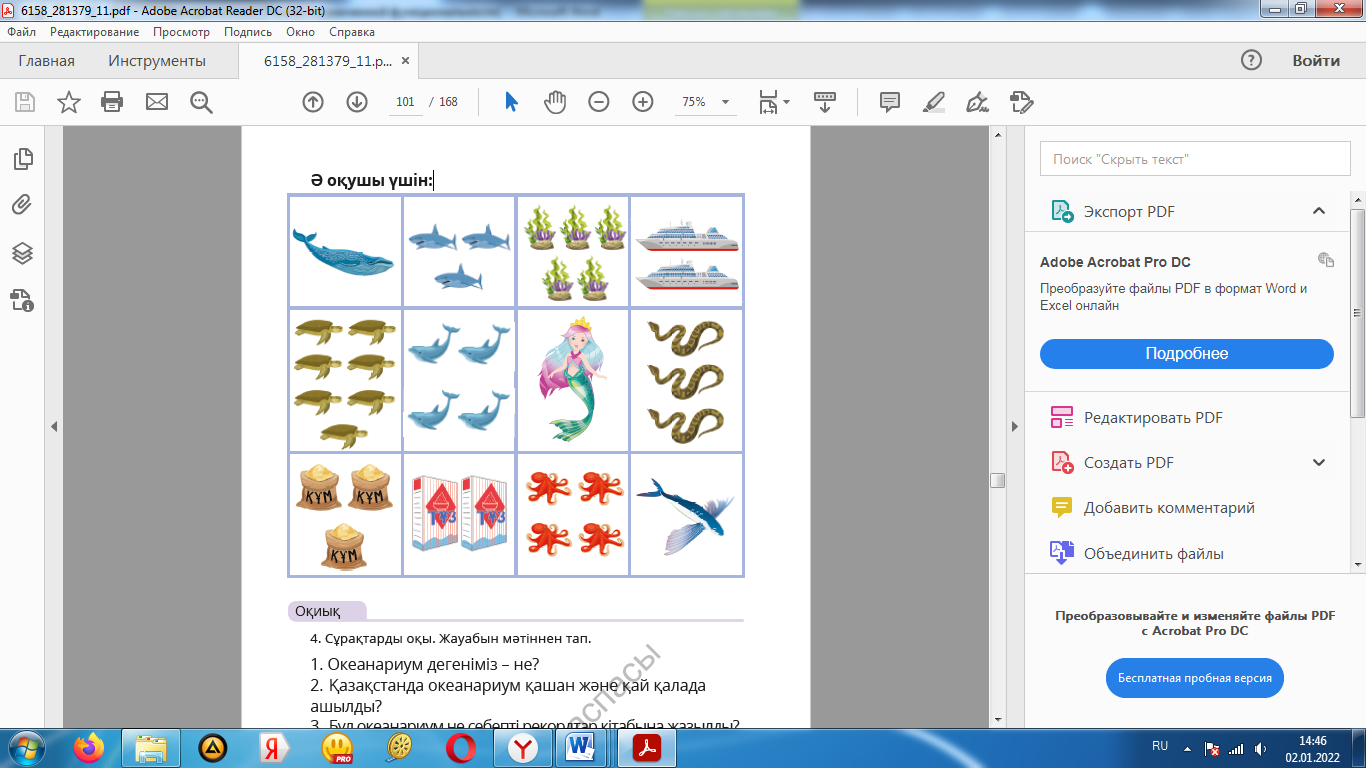Send file by email envelope icon

coord(157,102)
